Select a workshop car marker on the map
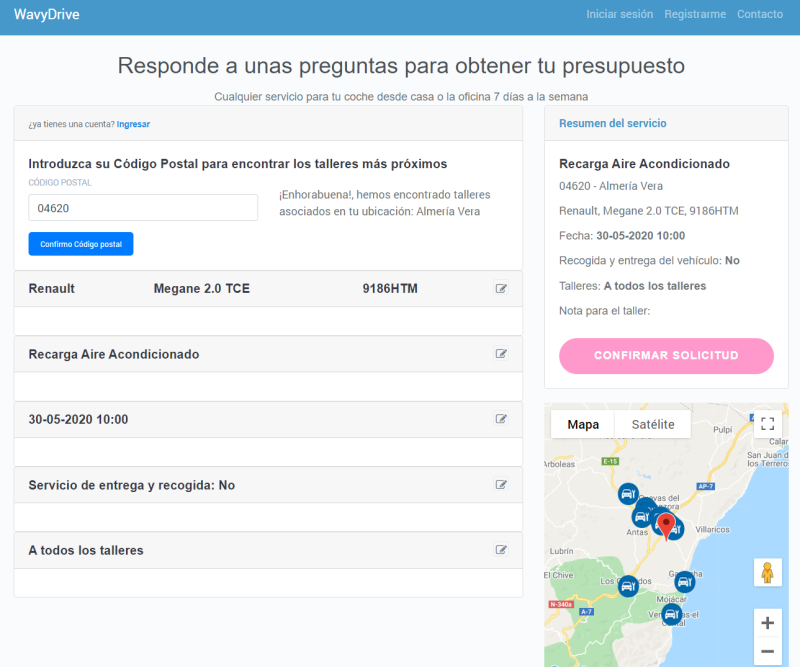 (x=628, y=494)
